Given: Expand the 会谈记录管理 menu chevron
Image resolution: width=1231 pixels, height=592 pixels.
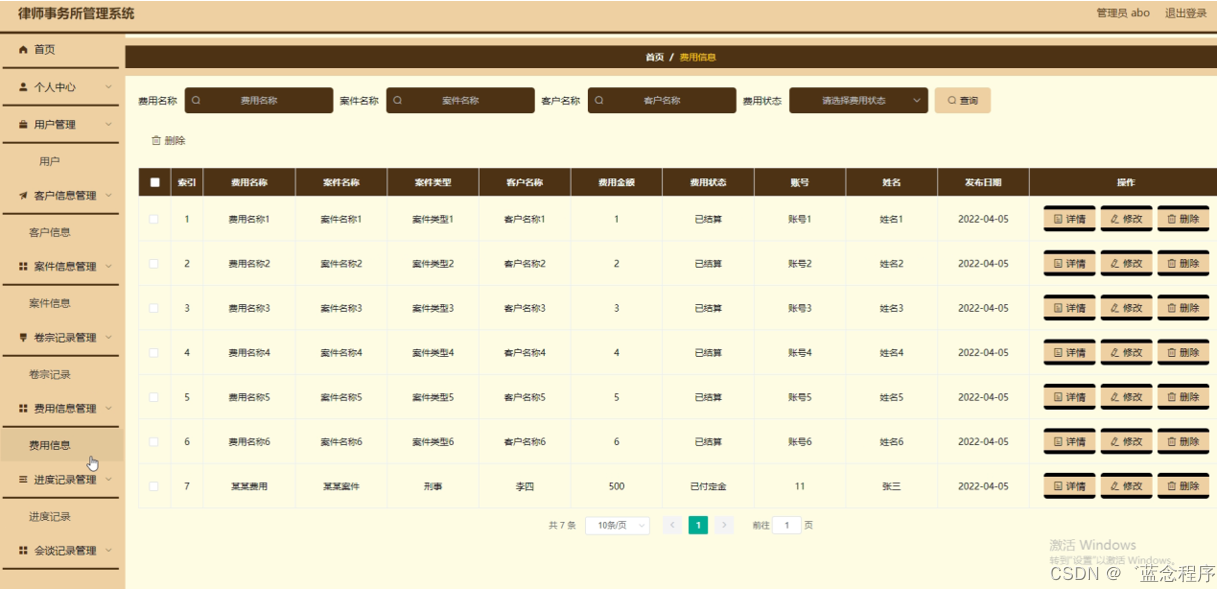Looking at the screenshot, I should pos(108,551).
